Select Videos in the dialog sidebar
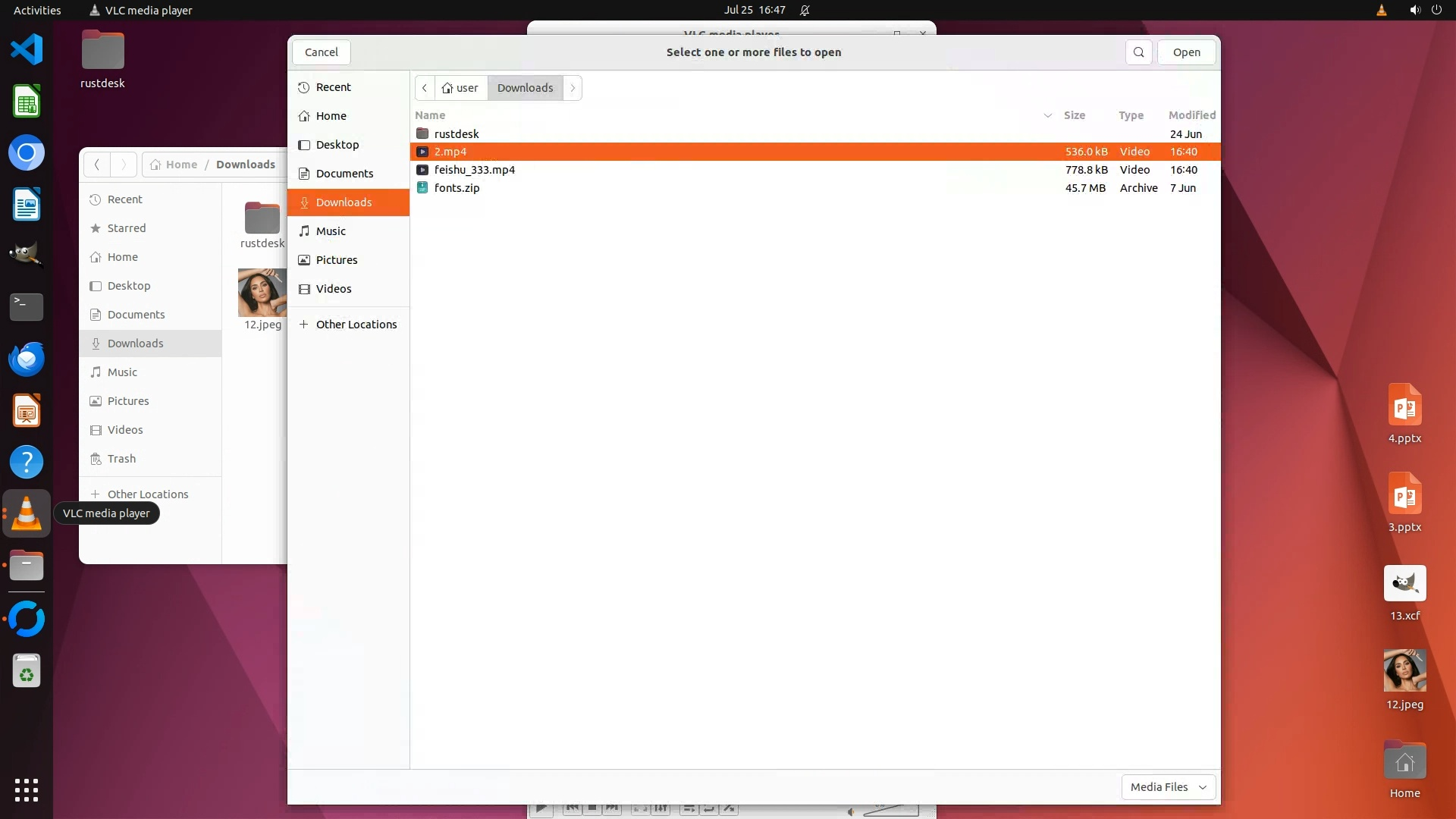1456x819 pixels. pos(334,289)
